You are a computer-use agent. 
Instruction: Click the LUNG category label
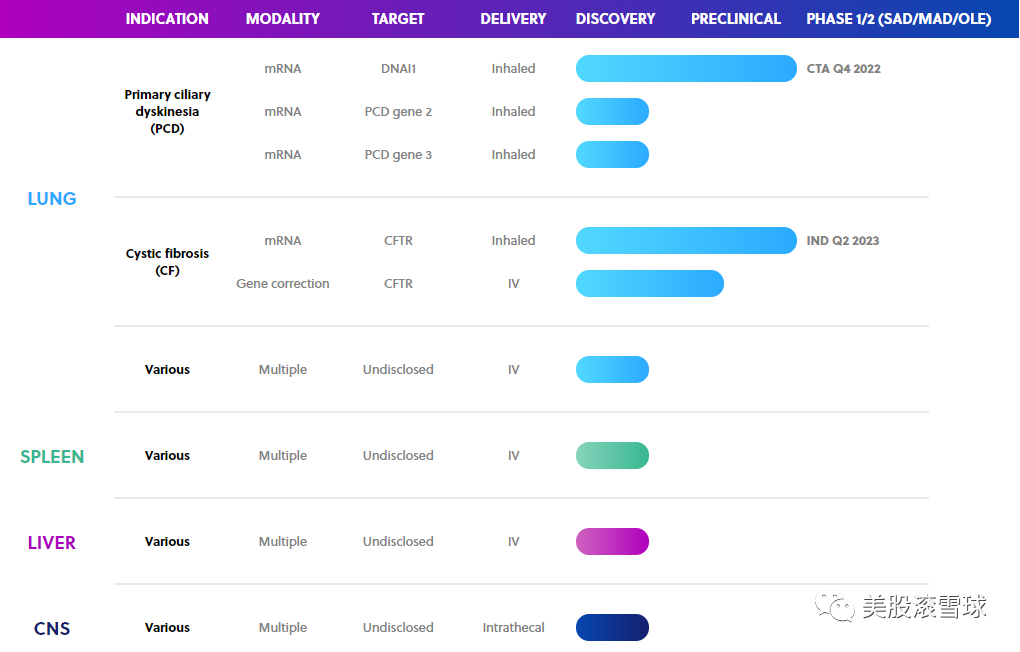(x=52, y=199)
